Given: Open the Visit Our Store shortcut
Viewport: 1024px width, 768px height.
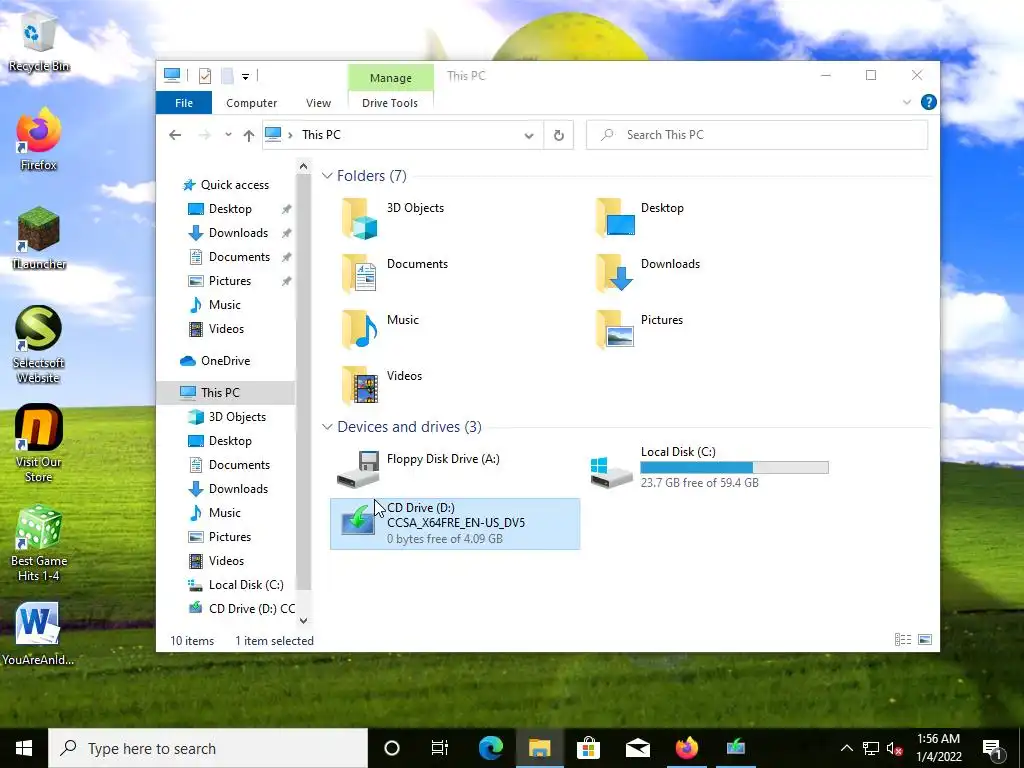Looking at the screenshot, I should coord(38,443).
